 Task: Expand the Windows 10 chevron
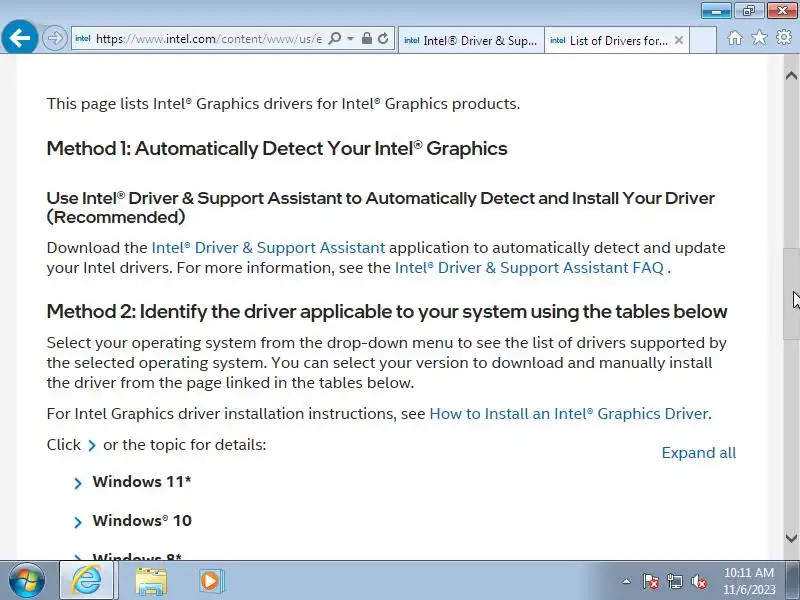78,522
